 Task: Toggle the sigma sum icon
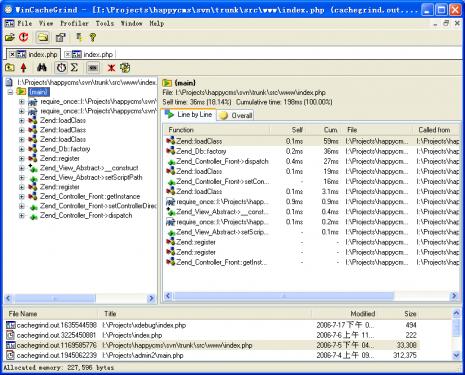pos(74,67)
